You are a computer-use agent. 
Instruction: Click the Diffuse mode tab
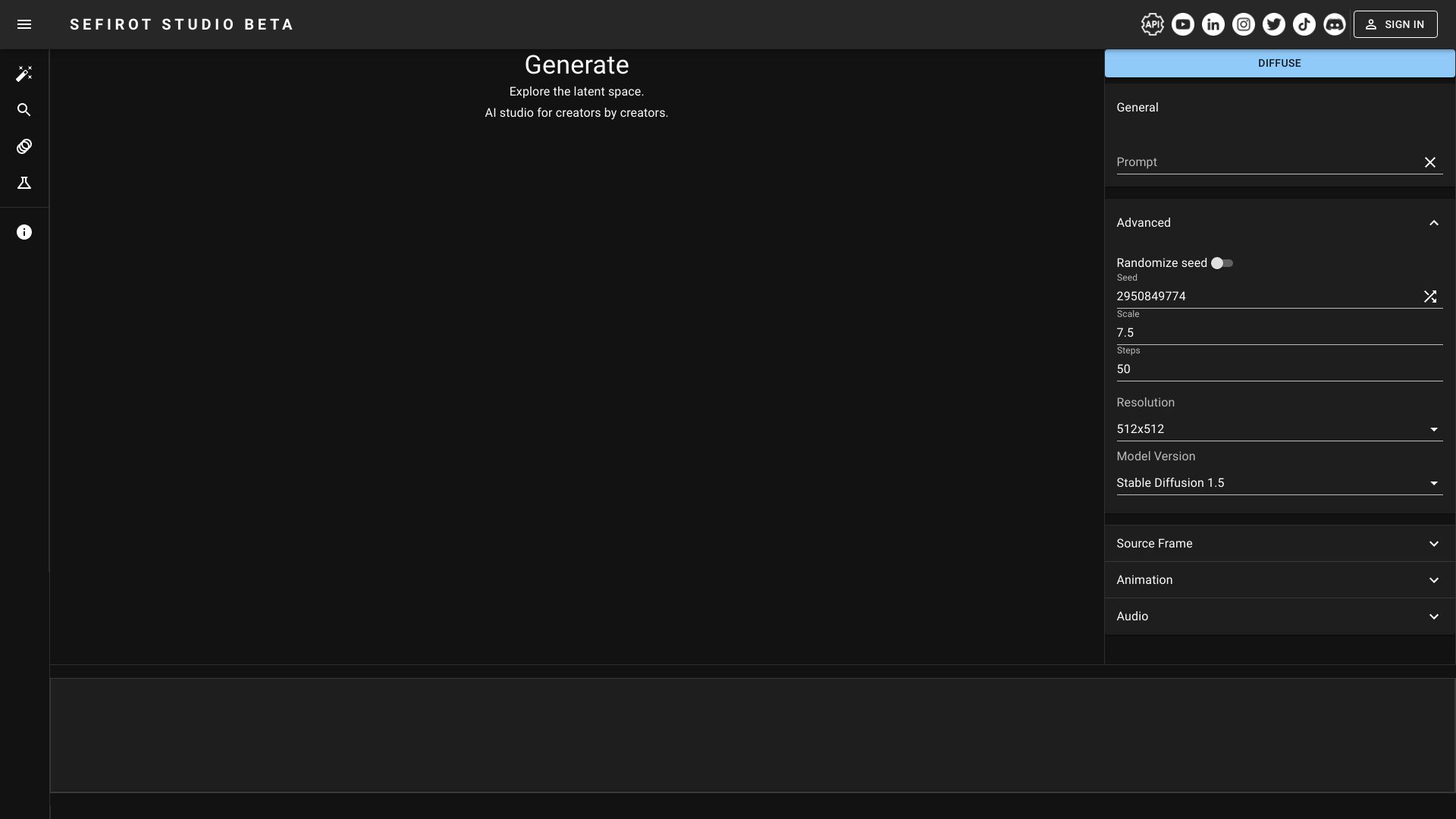coord(1280,63)
